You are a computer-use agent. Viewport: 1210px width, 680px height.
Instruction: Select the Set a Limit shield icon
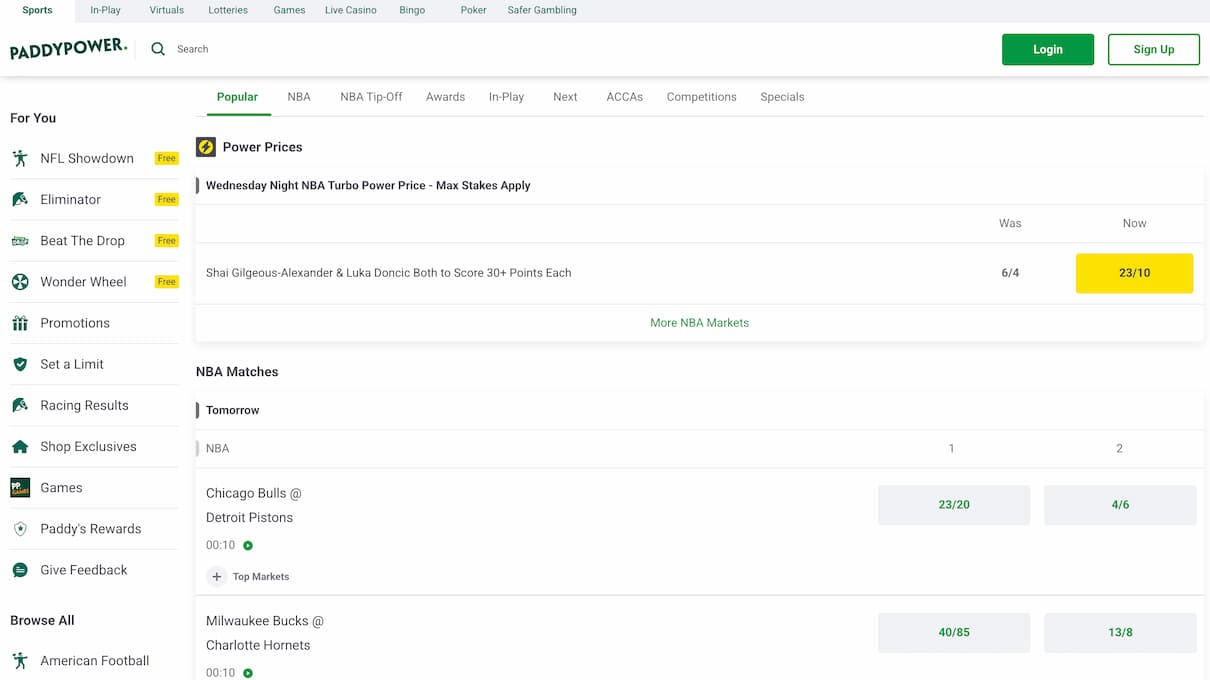(20, 364)
